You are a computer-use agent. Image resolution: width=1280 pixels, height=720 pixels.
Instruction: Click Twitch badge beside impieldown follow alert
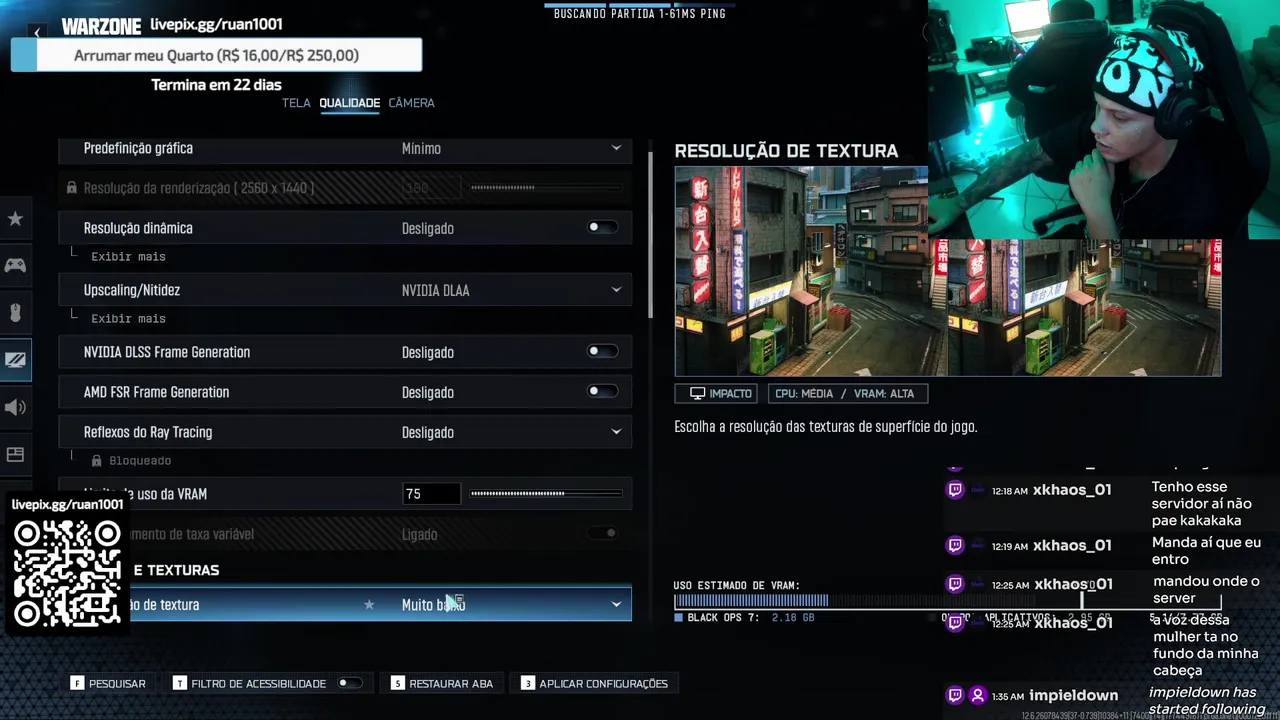(x=955, y=695)
